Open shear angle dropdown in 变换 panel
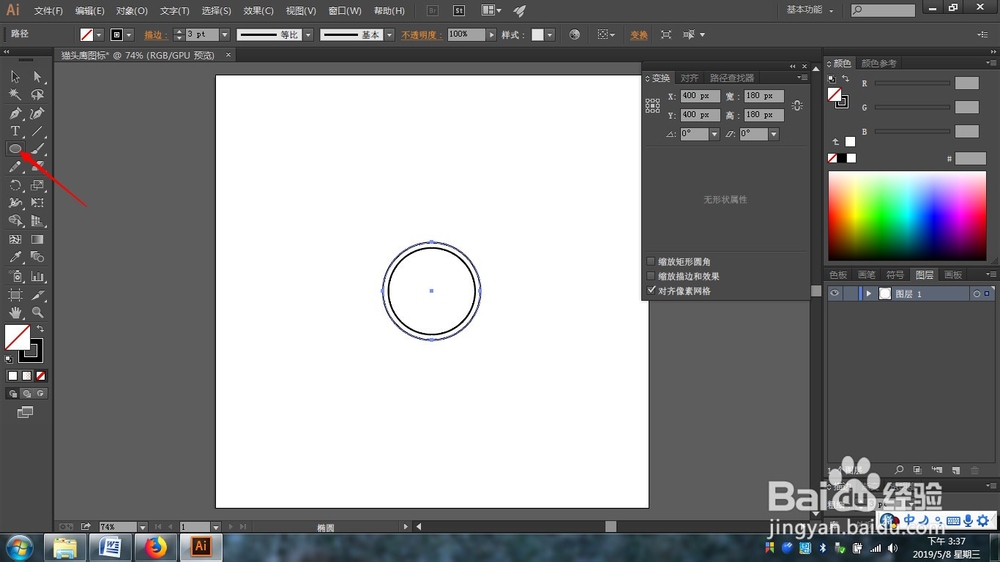 [x=774, y=134]
